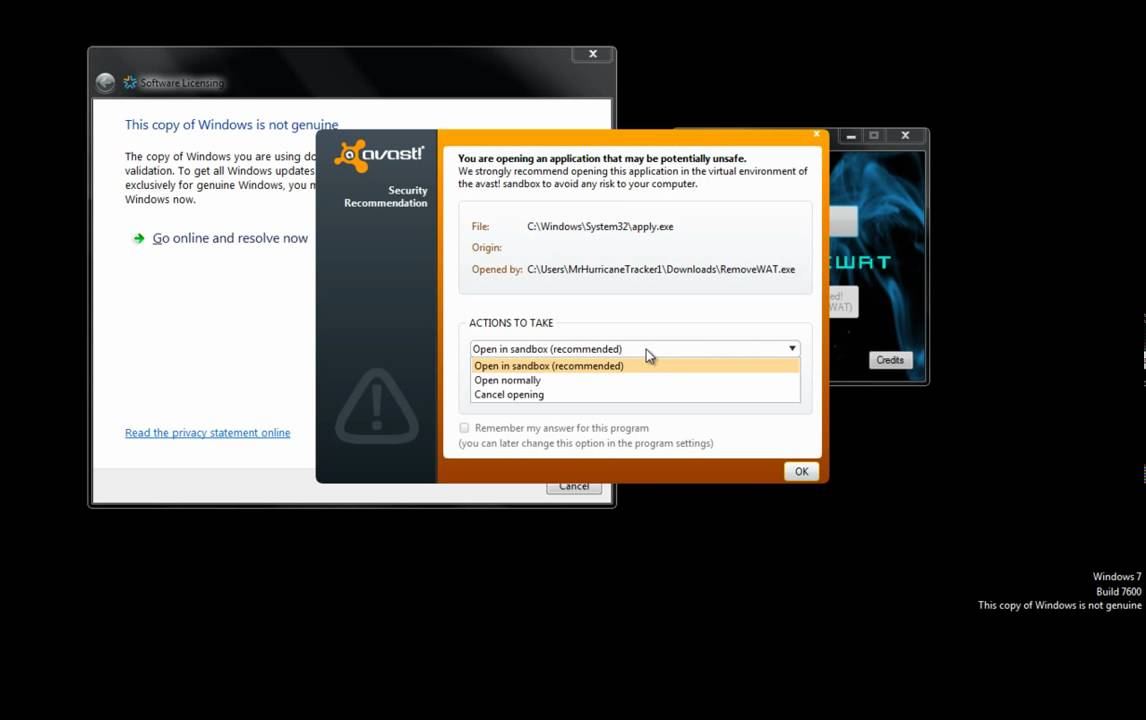Collapse the actions dropdown arrow
Image resolution: width=1146 pixels, height=720 pixels.
(792, 349)
